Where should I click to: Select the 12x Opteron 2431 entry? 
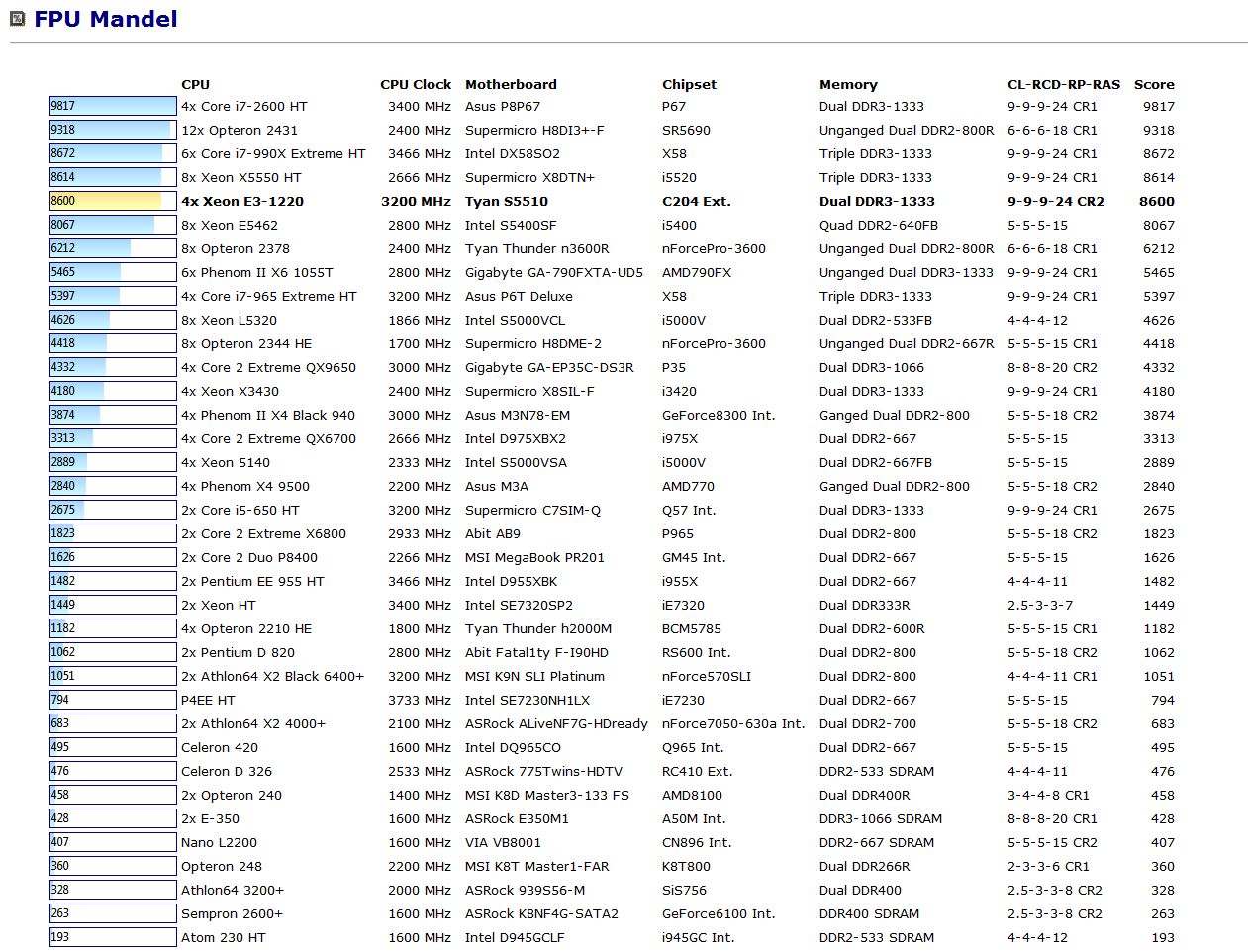click(x=239, y=131)
